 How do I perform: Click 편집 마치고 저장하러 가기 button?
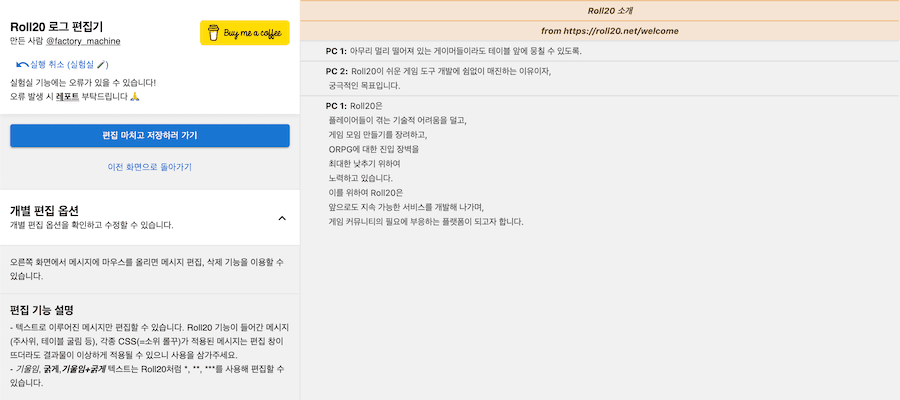click(x=150, y=135)
